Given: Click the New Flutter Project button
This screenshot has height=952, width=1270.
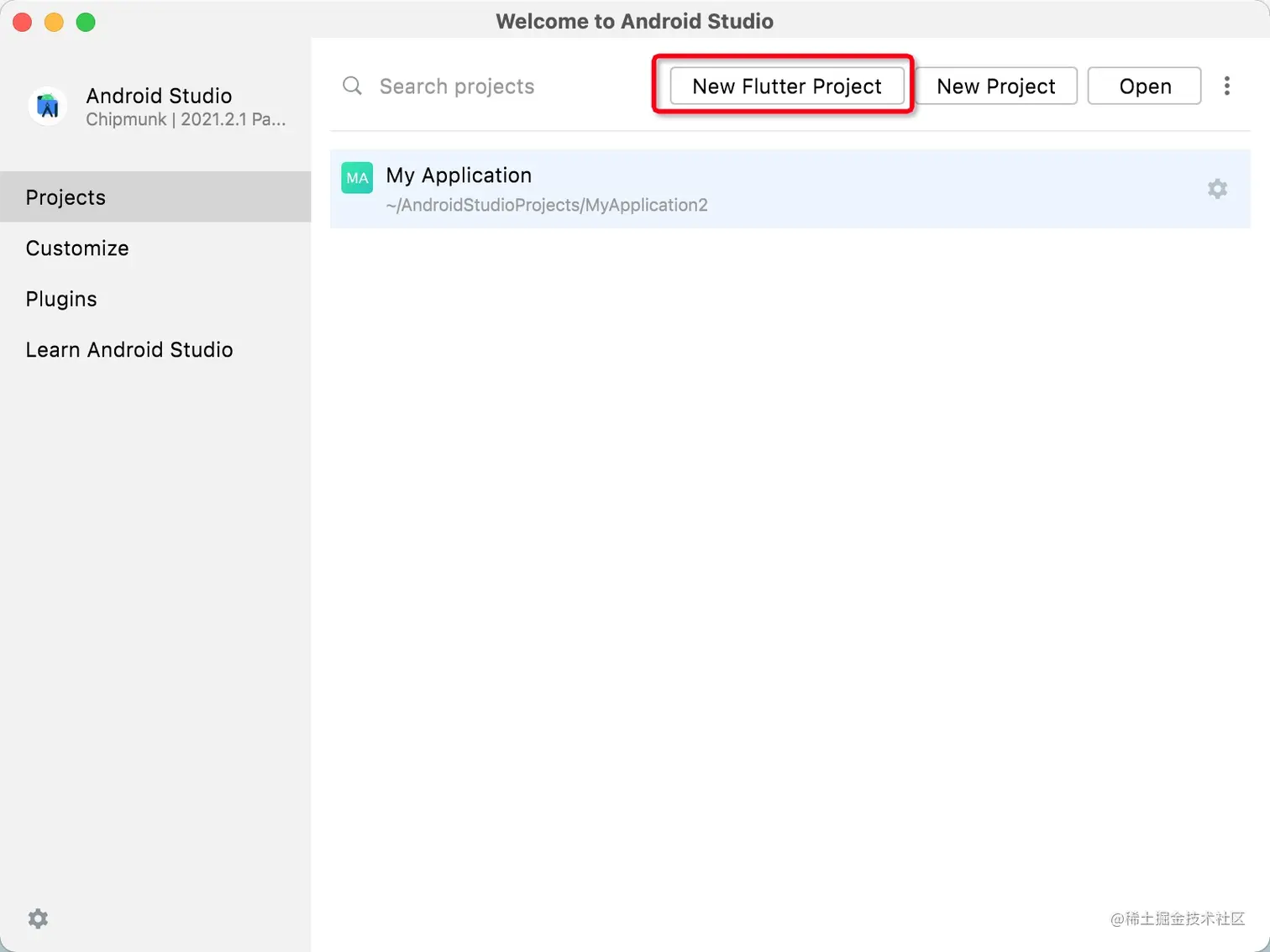Looking at the screenshot, I should (786, 86).
